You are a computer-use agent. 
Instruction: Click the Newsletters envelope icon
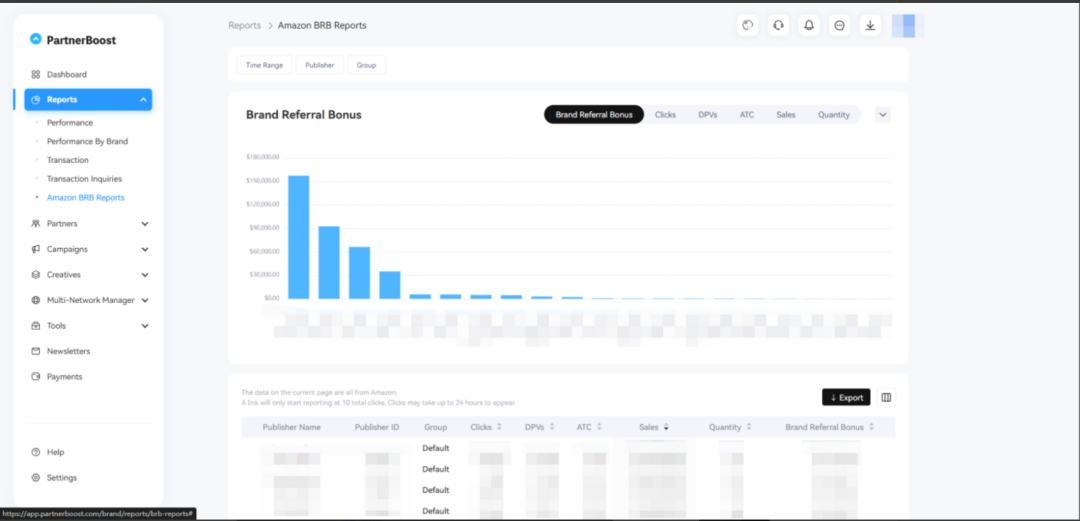[36, 351]
